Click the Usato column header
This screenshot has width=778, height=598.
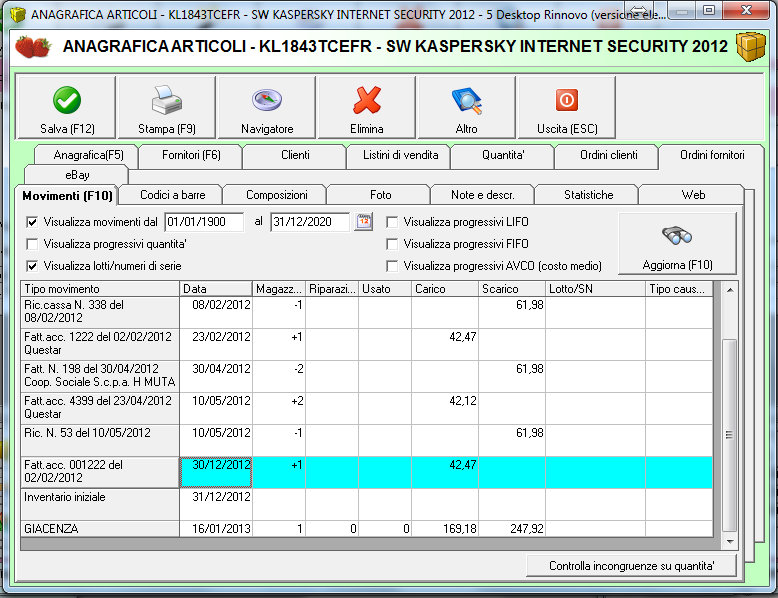pos(385,289)
